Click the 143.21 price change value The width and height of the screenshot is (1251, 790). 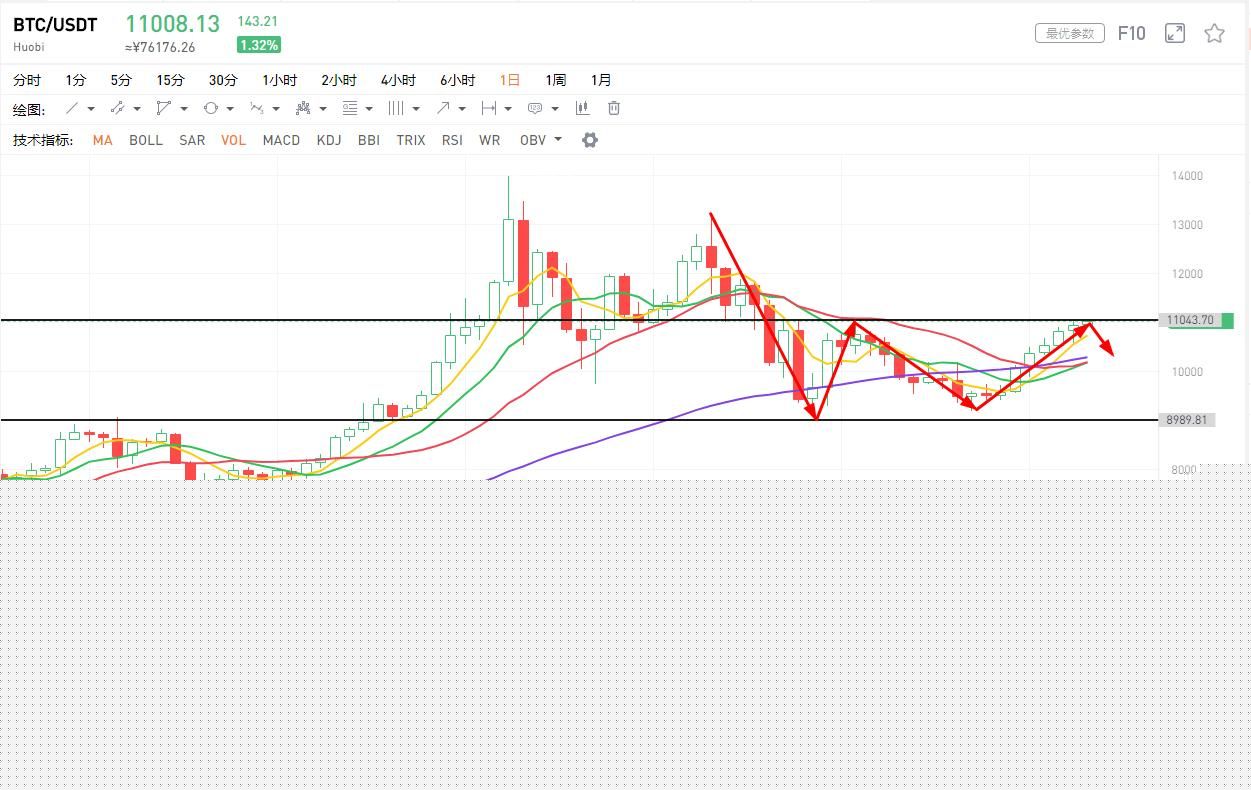coord(258,21)
